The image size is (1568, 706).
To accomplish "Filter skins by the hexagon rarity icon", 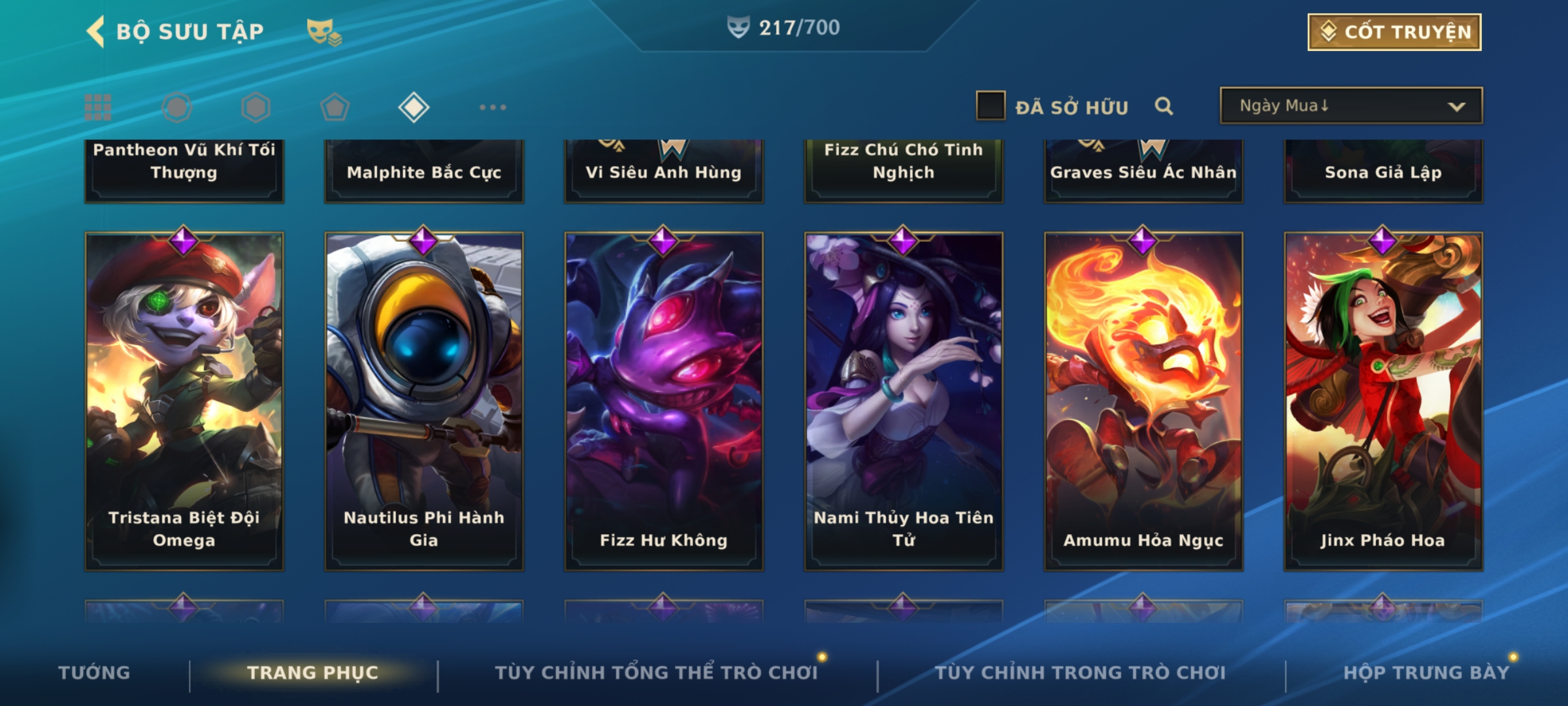I will [255, 107].
